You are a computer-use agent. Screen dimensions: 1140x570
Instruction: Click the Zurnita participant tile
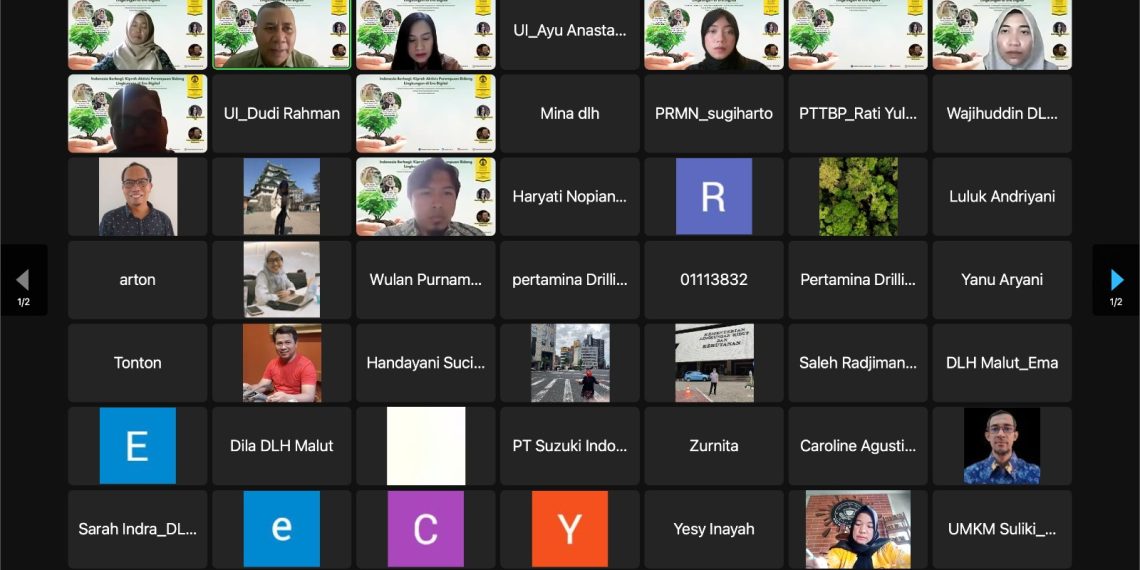(x=714, y=446)
